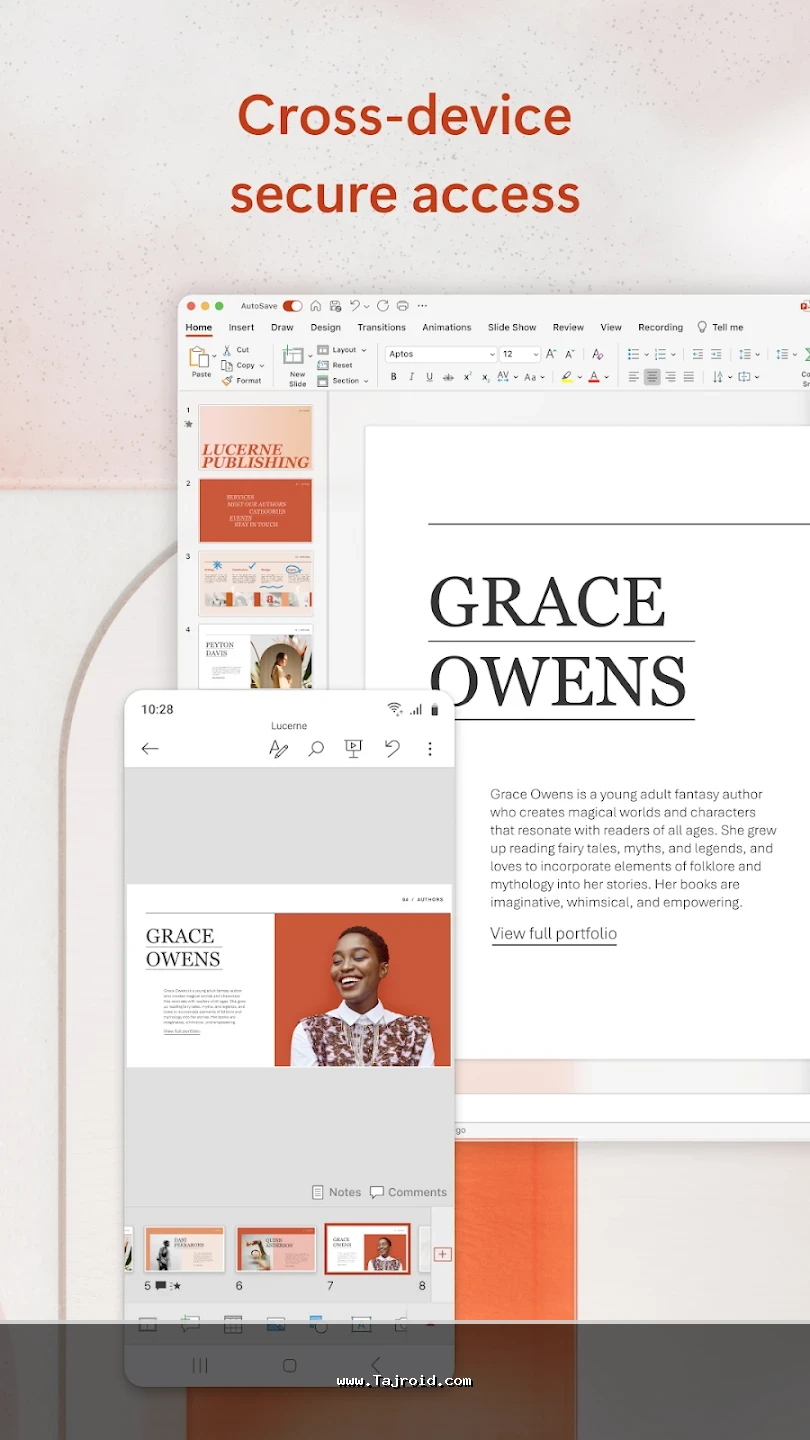Viewport: 810px width, 1440px height.
Task: Select Lucerne Publishing slide 1 thumbnail
Action: (x=256, y=438)
